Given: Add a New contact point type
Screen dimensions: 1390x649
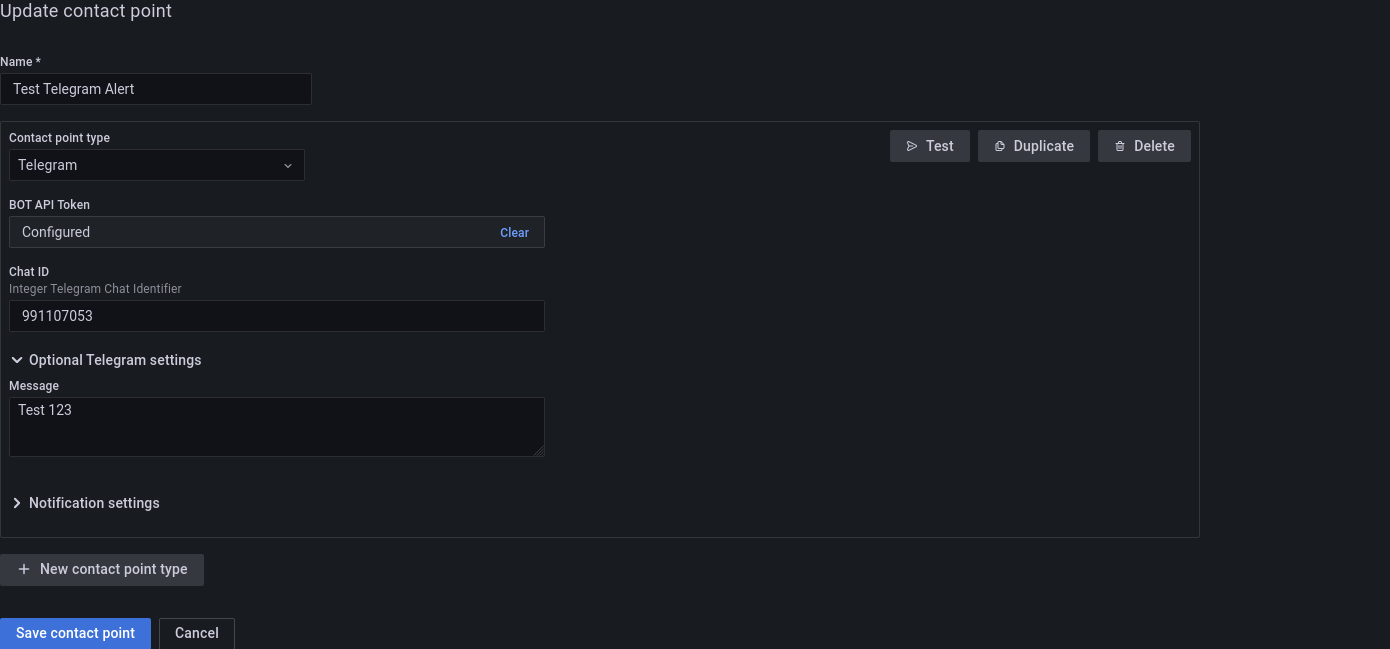Looking at the screenshot, I should [x=102, y=570].
